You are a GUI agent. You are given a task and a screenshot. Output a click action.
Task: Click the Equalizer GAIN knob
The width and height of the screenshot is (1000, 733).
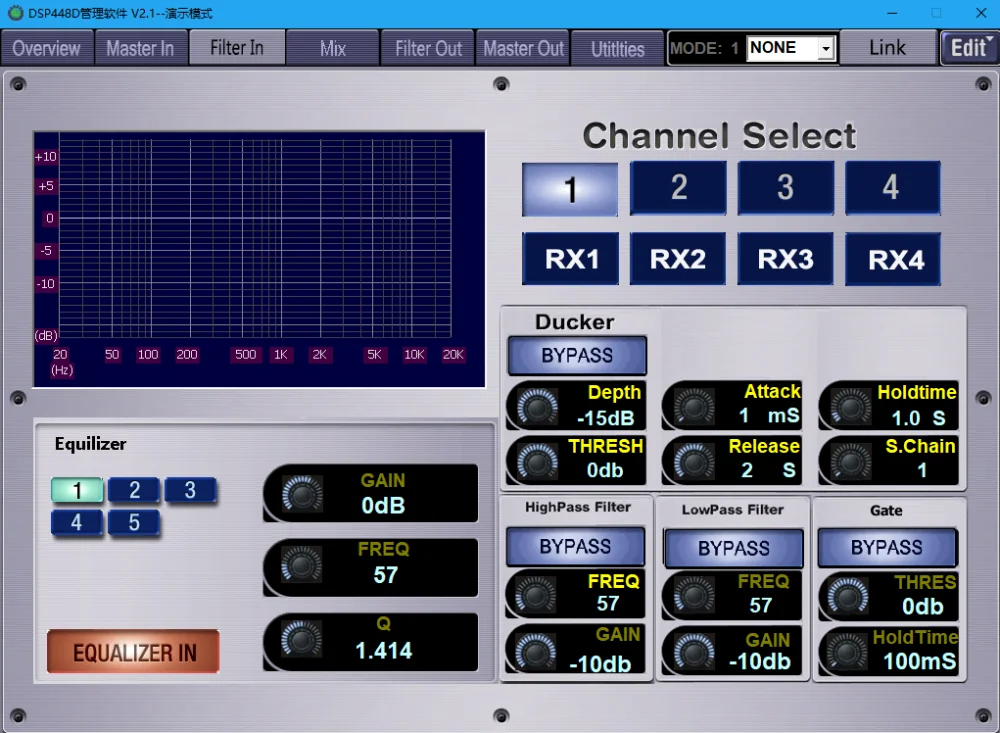pos(302,493)
